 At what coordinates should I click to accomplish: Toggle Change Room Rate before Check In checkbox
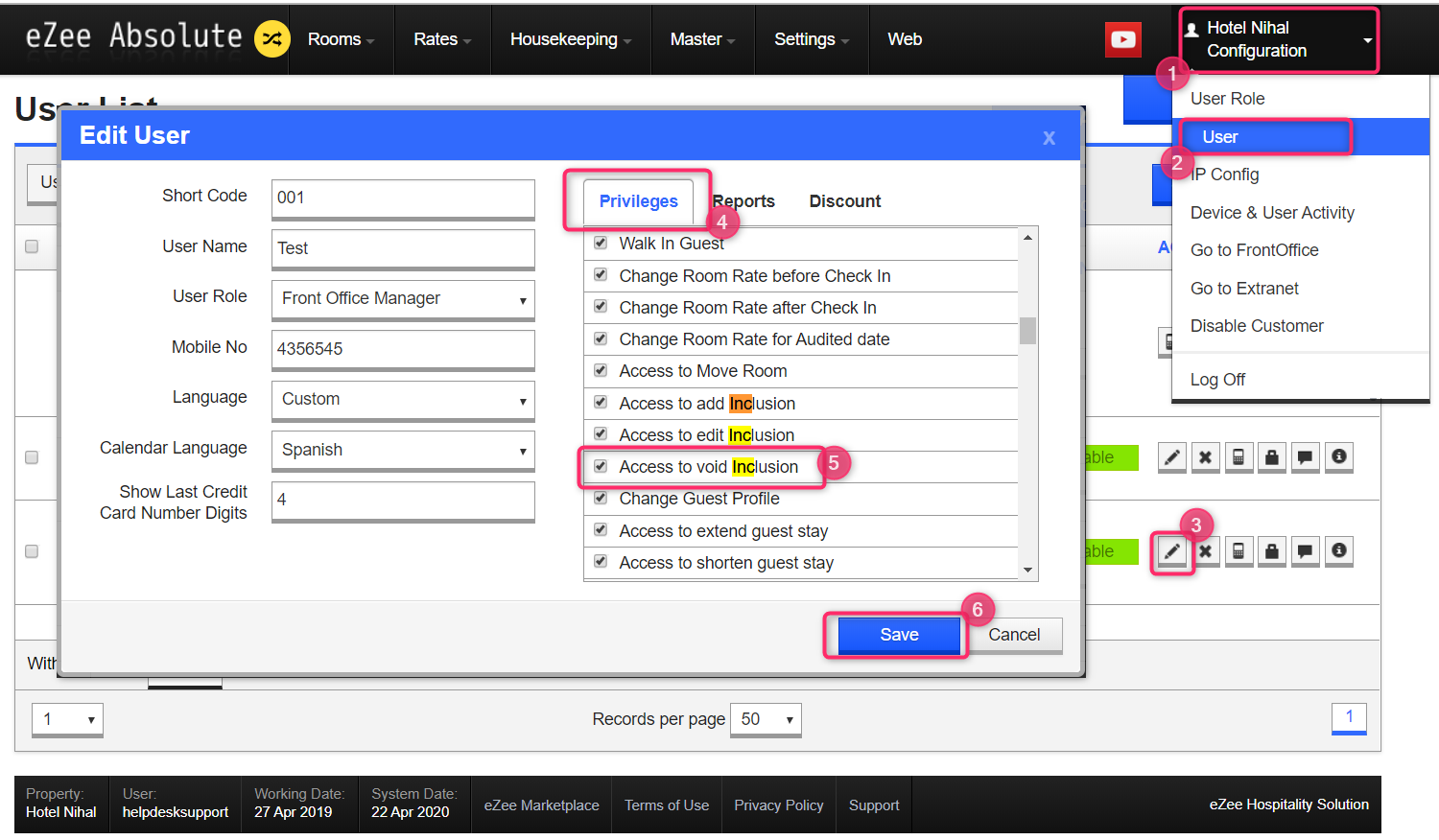pyautogui.click(x=601, y=274)
